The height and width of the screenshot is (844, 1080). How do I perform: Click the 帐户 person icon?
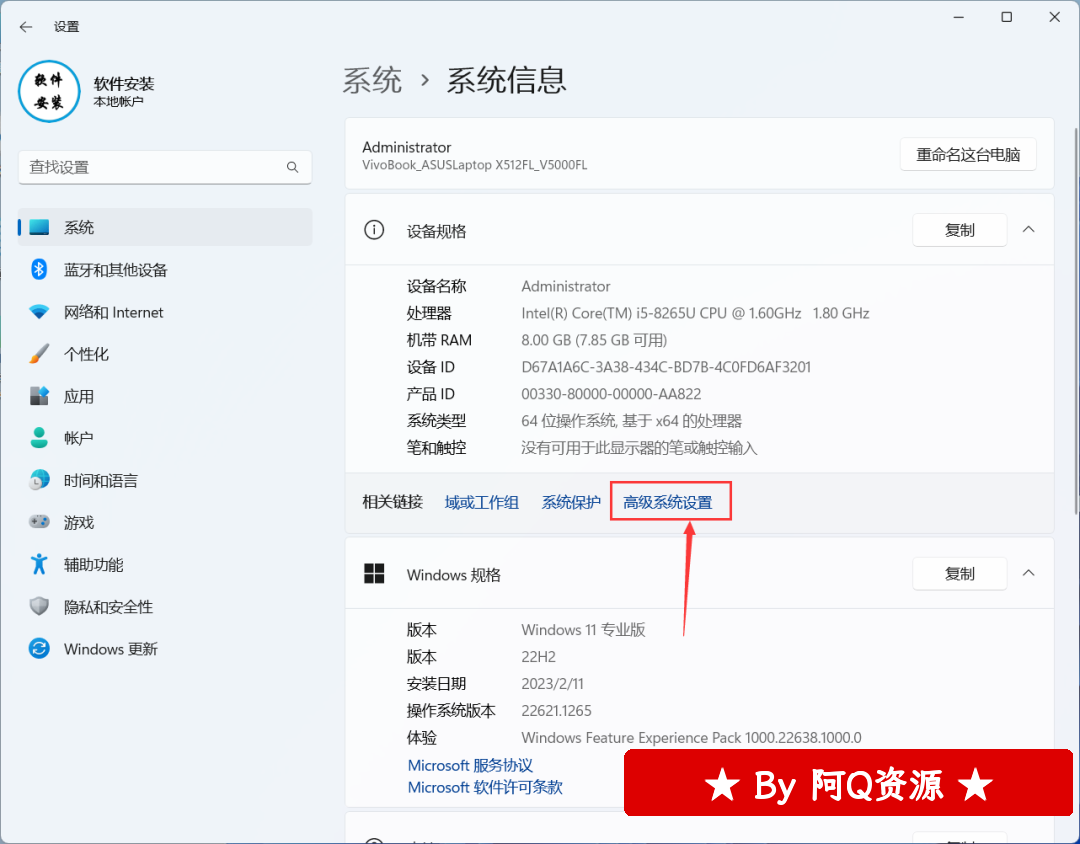pos(39,438)
